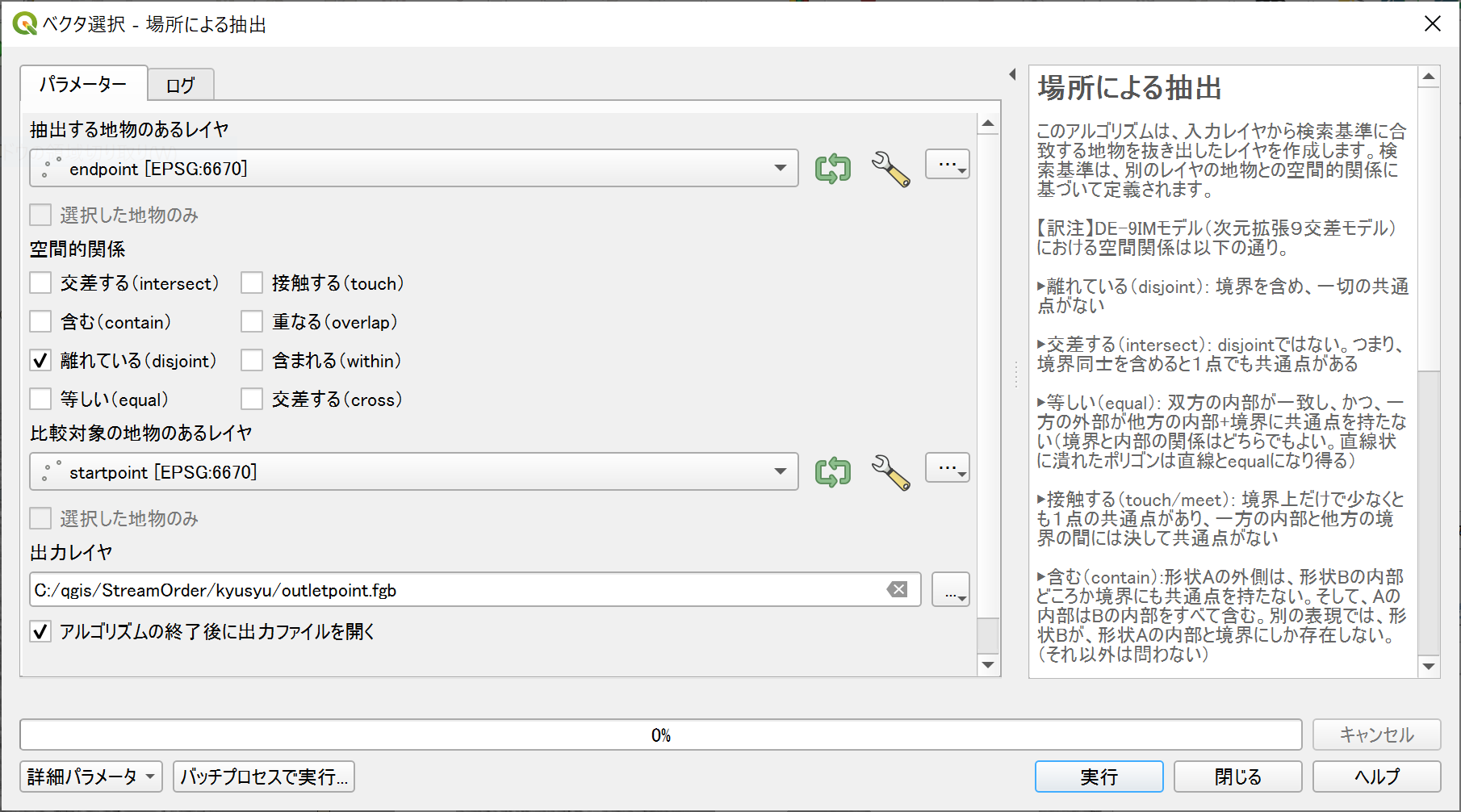Open advanced options wrench for startpoint layer
The width and height of the screenshot is (1461, 812).
click(x=890, y=472)
